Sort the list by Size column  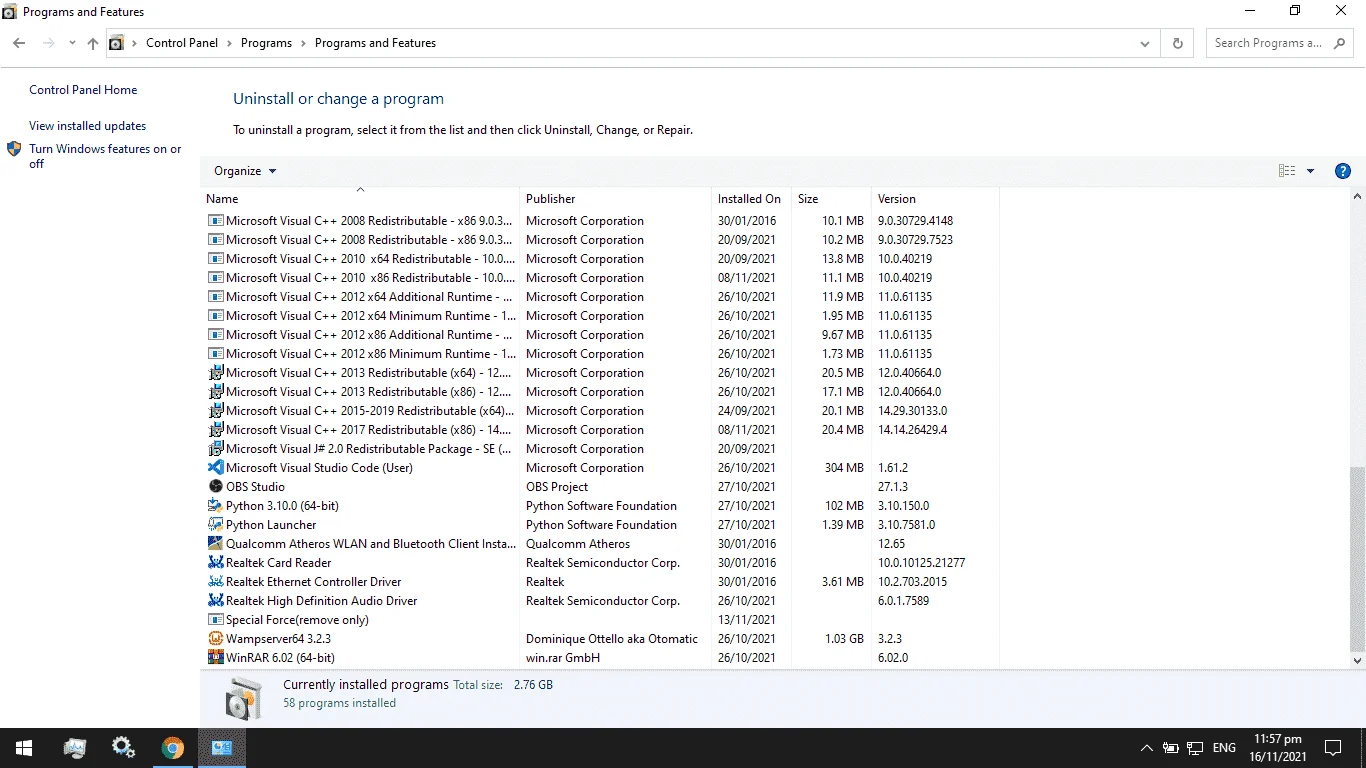click(831, 199)
